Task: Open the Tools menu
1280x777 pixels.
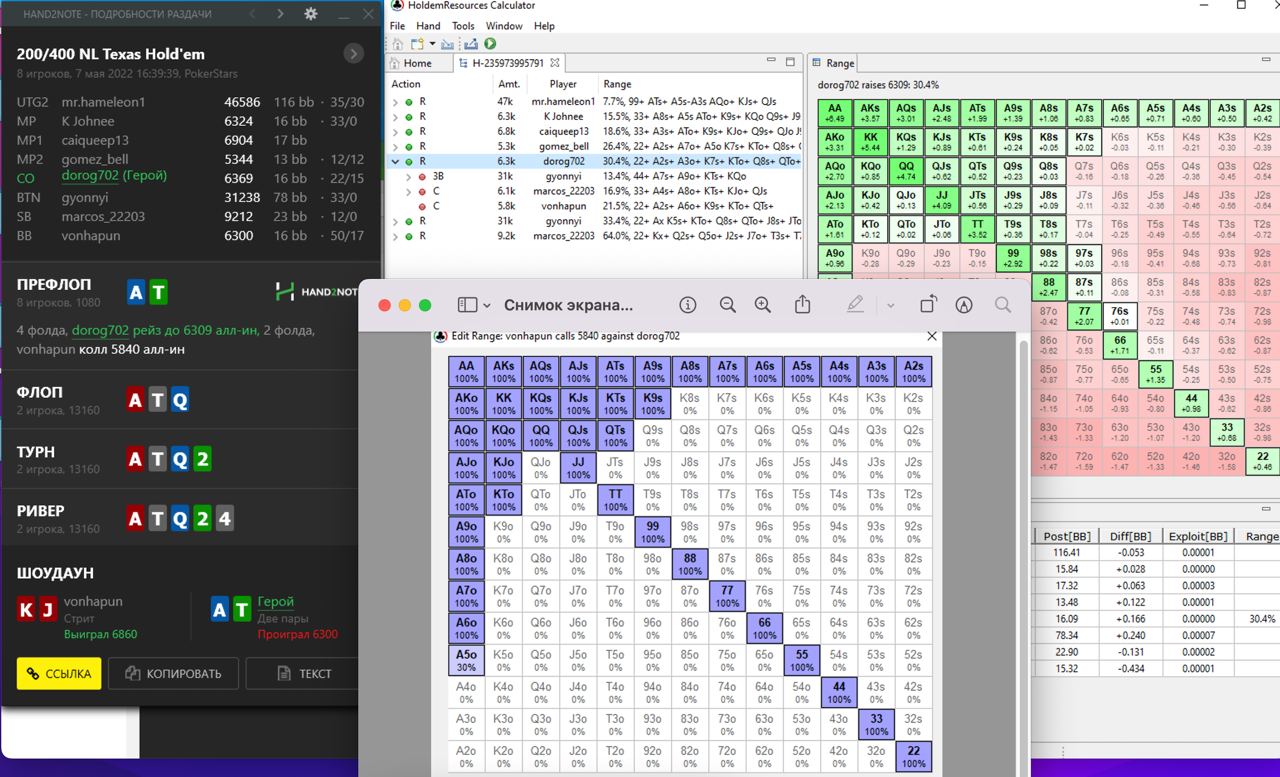Action: 463,26
